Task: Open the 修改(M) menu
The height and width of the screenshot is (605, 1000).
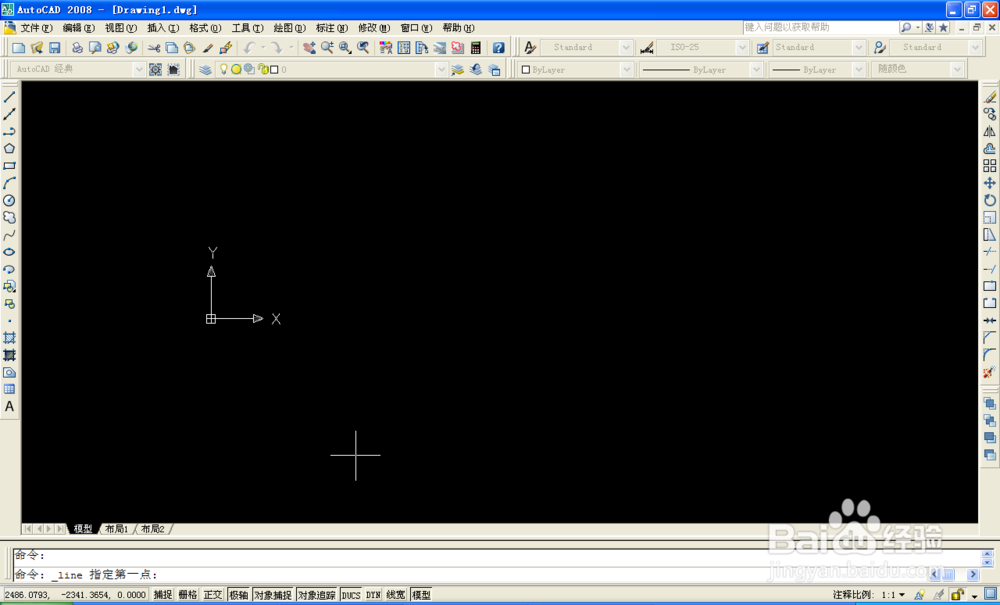Action: (374, 28)
